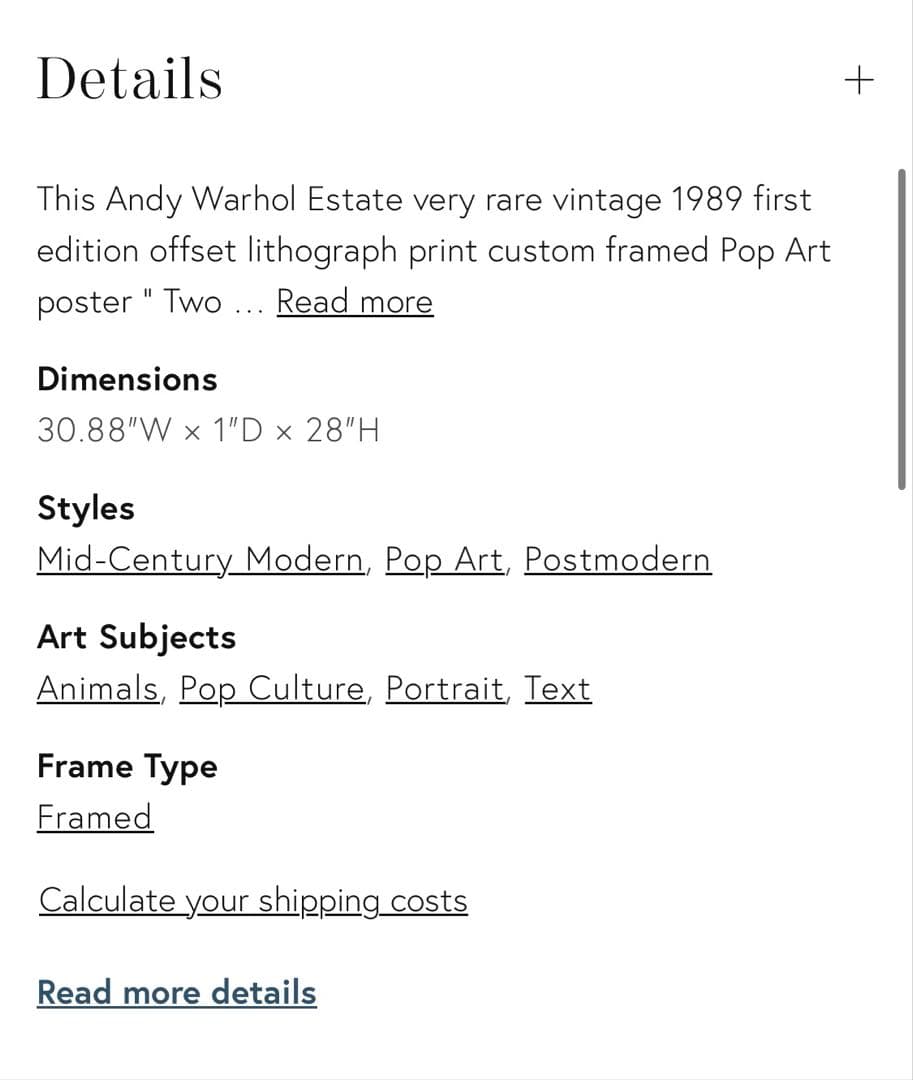Click the Art Subjects label
Image resolution: width=913 pixels, height=1080 pixels.
click(x=136, y=637)
